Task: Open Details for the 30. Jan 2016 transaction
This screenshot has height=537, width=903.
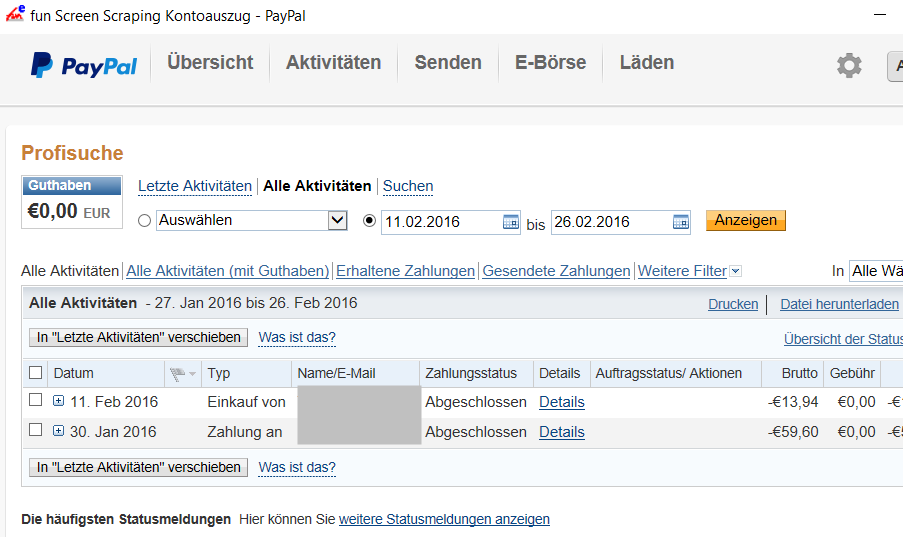Action: pos(561,432)
